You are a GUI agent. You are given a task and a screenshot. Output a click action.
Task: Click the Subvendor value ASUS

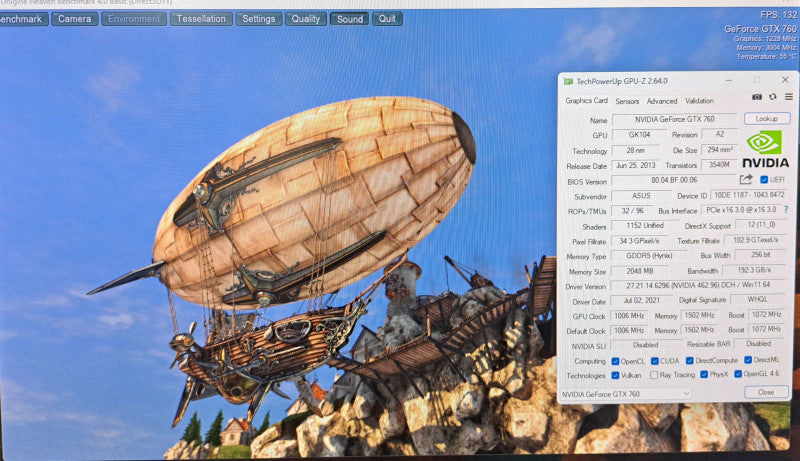641,195
